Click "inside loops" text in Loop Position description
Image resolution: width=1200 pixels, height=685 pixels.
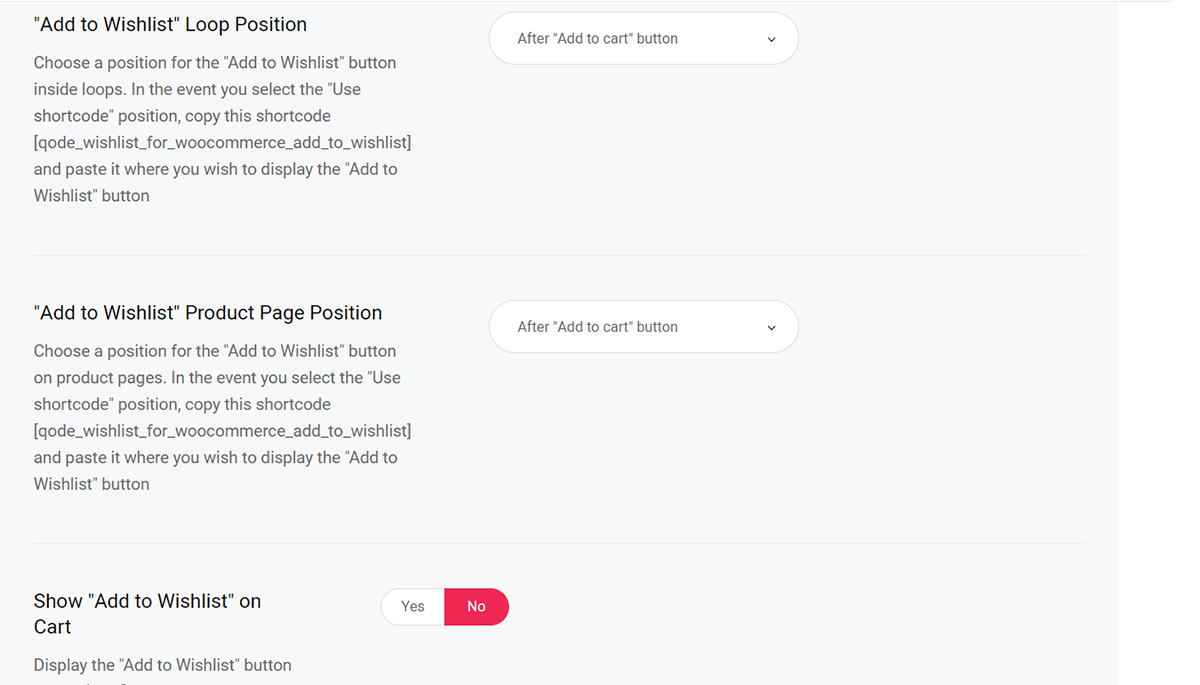78,89
